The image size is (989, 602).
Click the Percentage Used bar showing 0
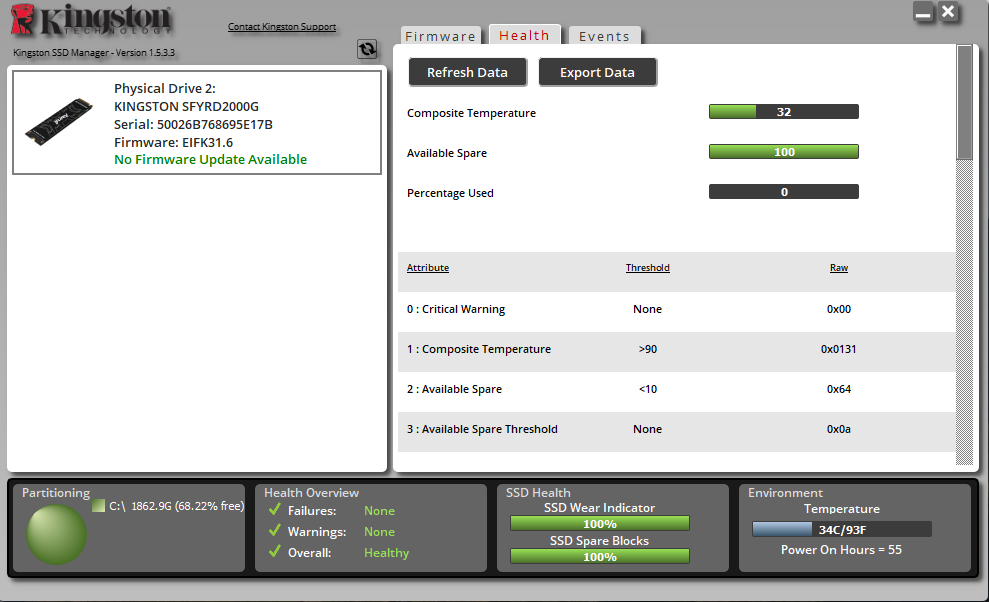(783, 191)
